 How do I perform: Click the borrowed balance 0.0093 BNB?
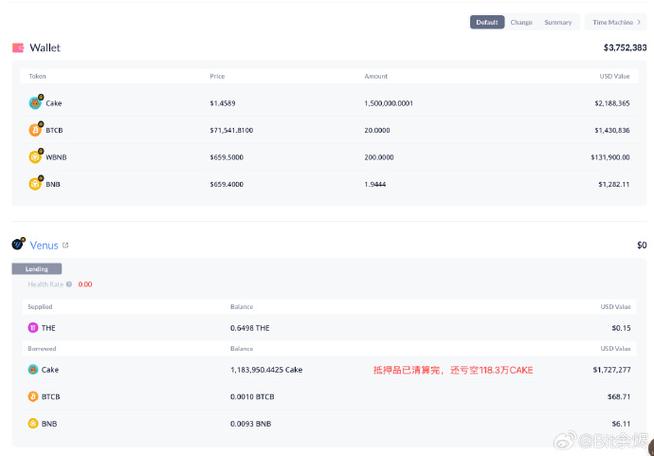251,424
